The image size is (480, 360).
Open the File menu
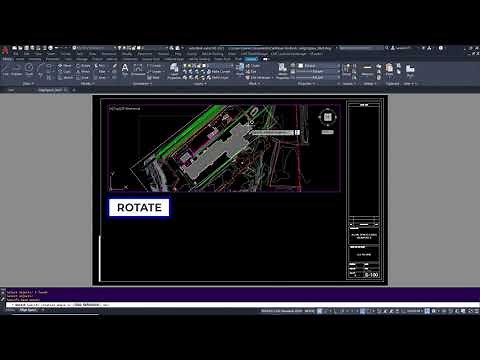(x=15, y=54)
